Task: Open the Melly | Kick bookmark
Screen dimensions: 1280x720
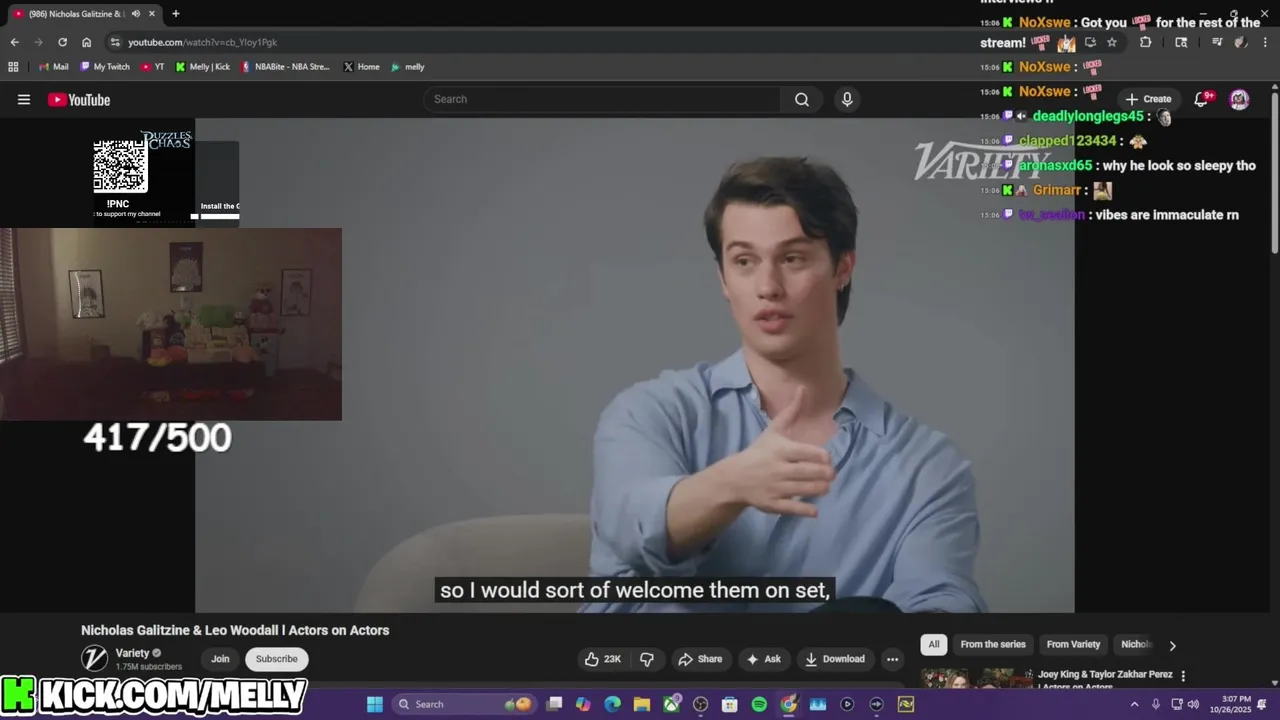Action: point(203,67)
